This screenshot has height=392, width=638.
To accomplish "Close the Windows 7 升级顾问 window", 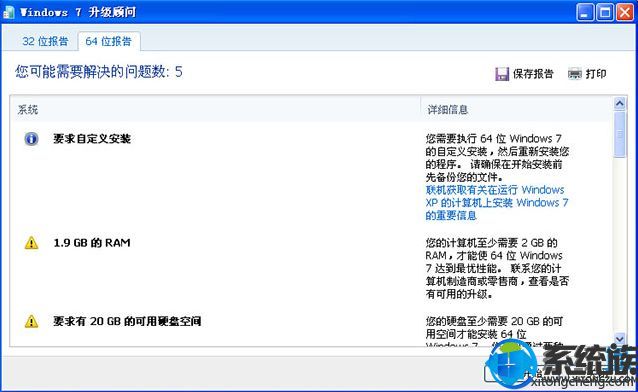I will [625, 13].
